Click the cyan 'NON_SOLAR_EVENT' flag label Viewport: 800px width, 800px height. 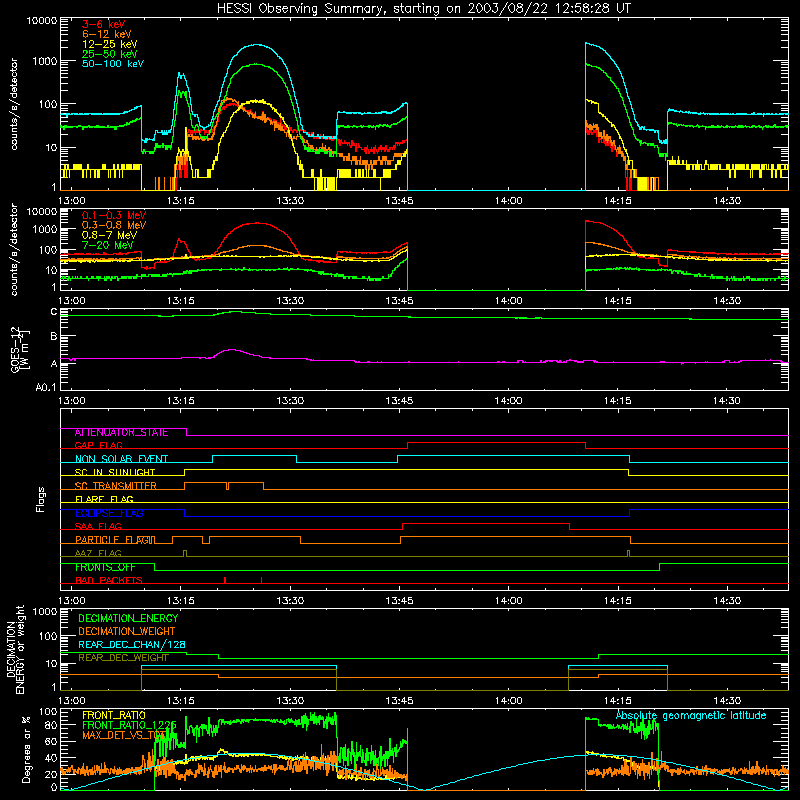click(121, 459)
